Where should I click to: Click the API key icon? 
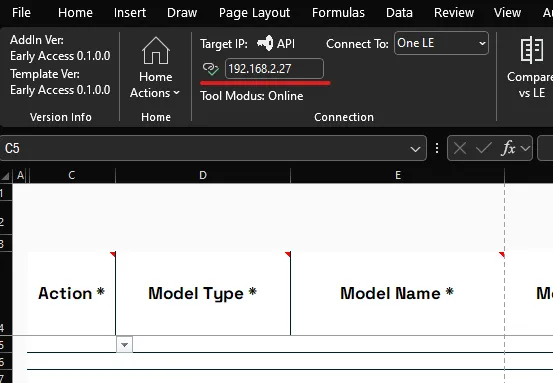[x=265, y=43]
